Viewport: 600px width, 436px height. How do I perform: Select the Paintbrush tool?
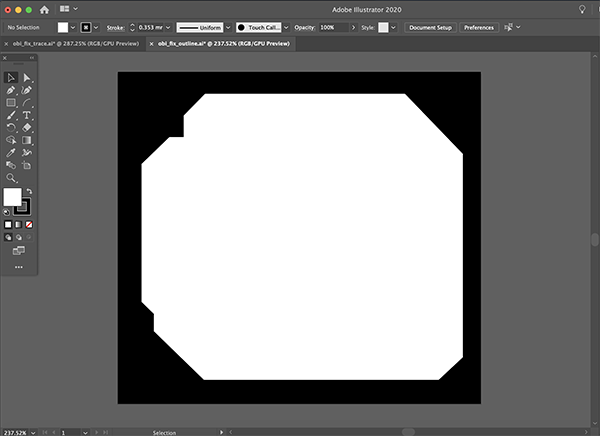click(11, 115)
